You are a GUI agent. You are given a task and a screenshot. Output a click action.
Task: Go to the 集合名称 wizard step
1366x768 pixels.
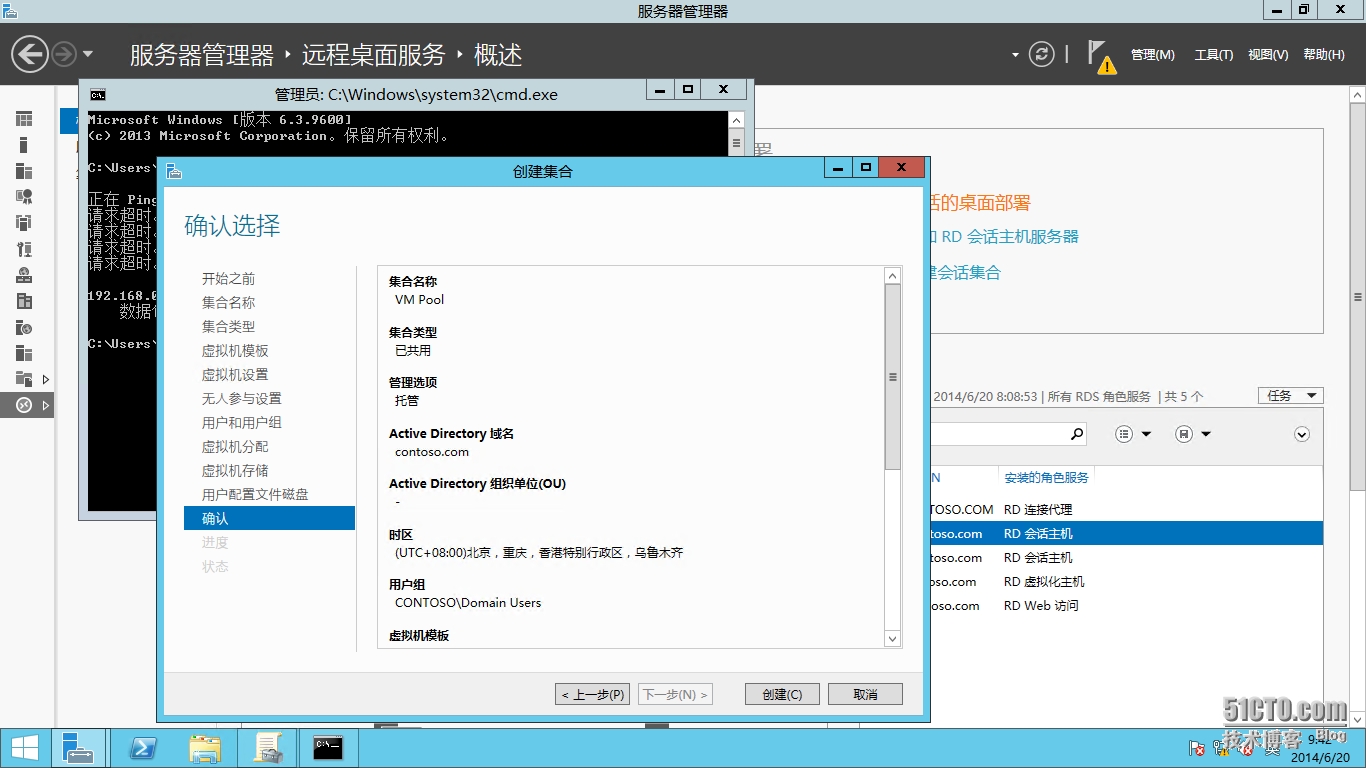[x=228, y=303]
